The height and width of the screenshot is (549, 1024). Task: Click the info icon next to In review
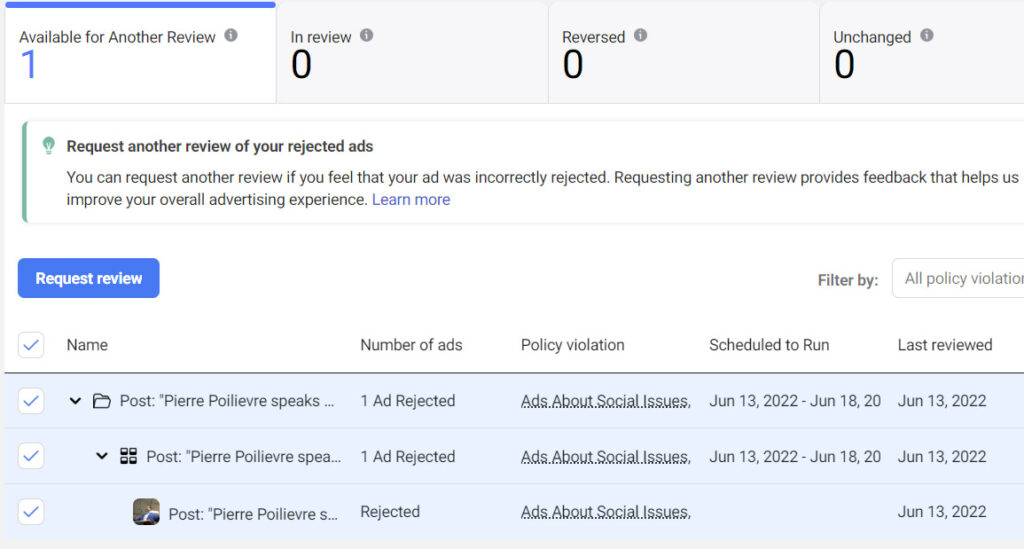[x=367, y=35]
